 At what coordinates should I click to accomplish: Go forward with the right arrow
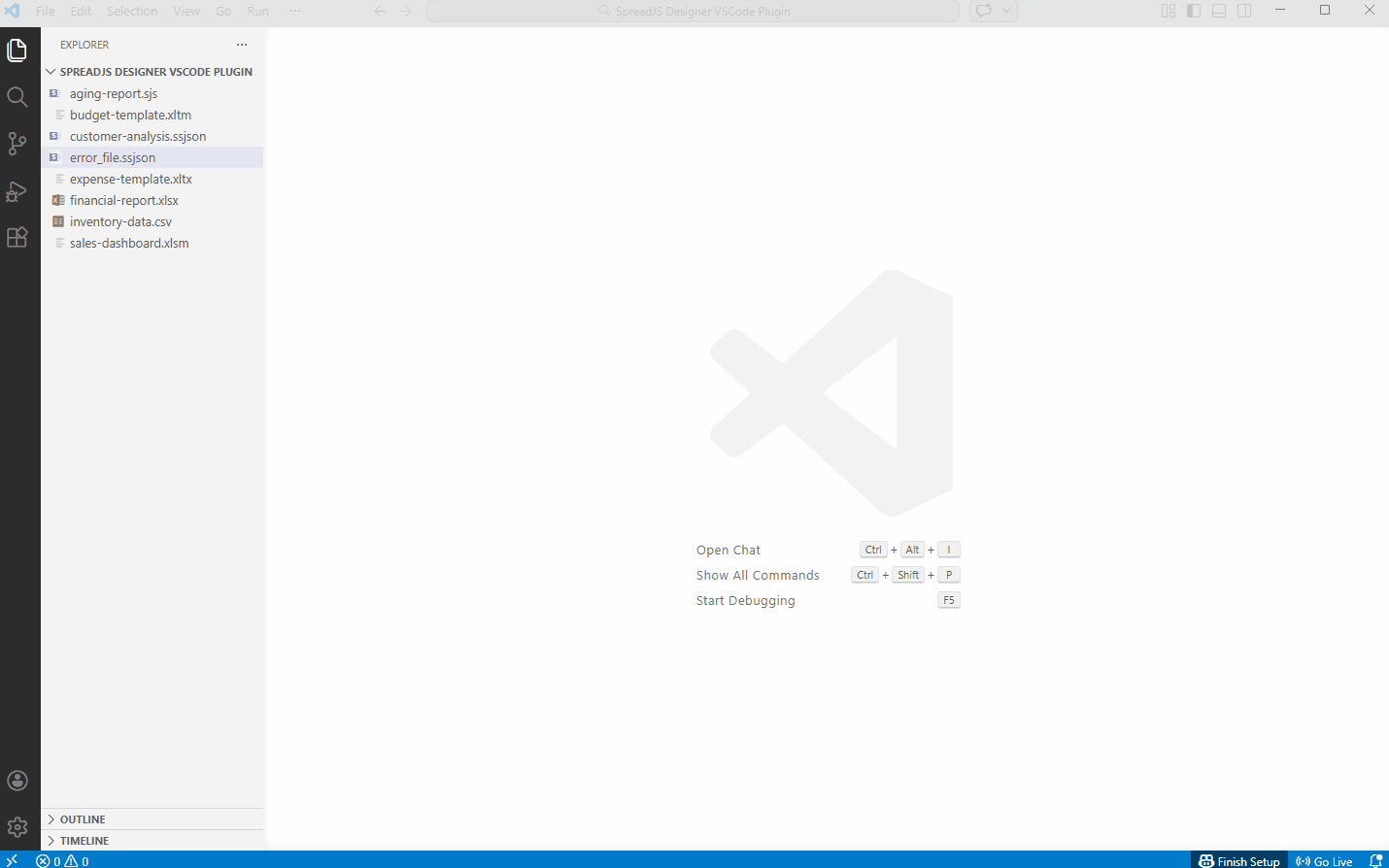pos(406,12)
